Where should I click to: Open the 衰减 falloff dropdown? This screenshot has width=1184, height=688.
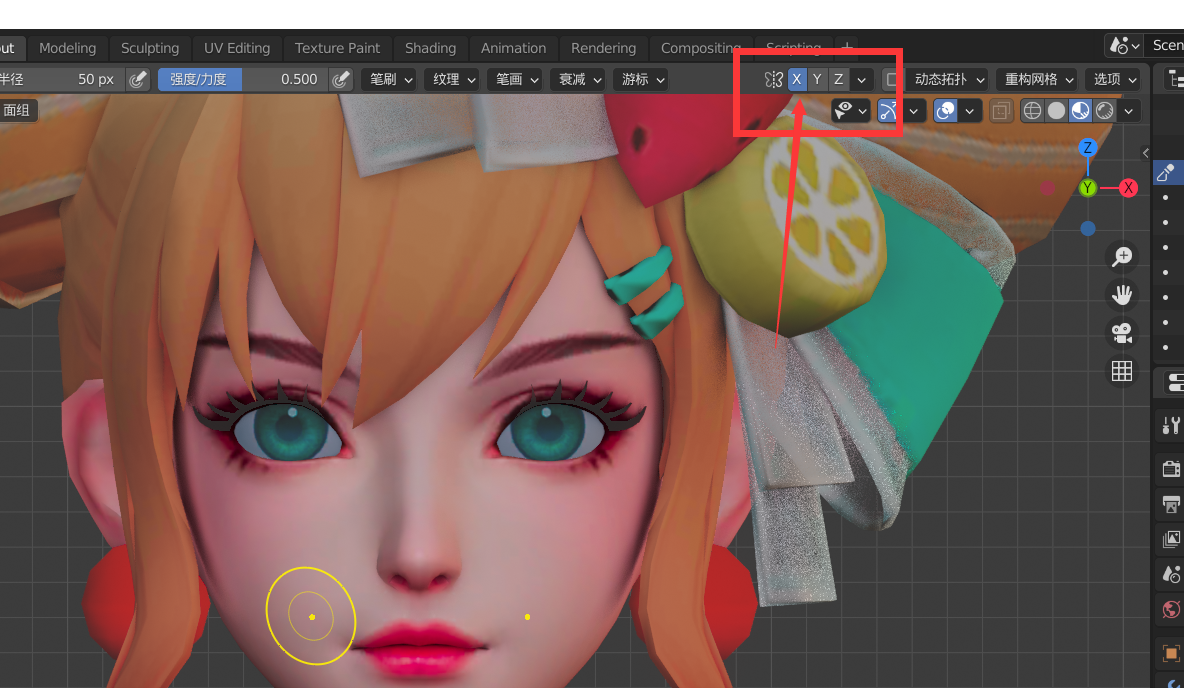click(577, 79)
